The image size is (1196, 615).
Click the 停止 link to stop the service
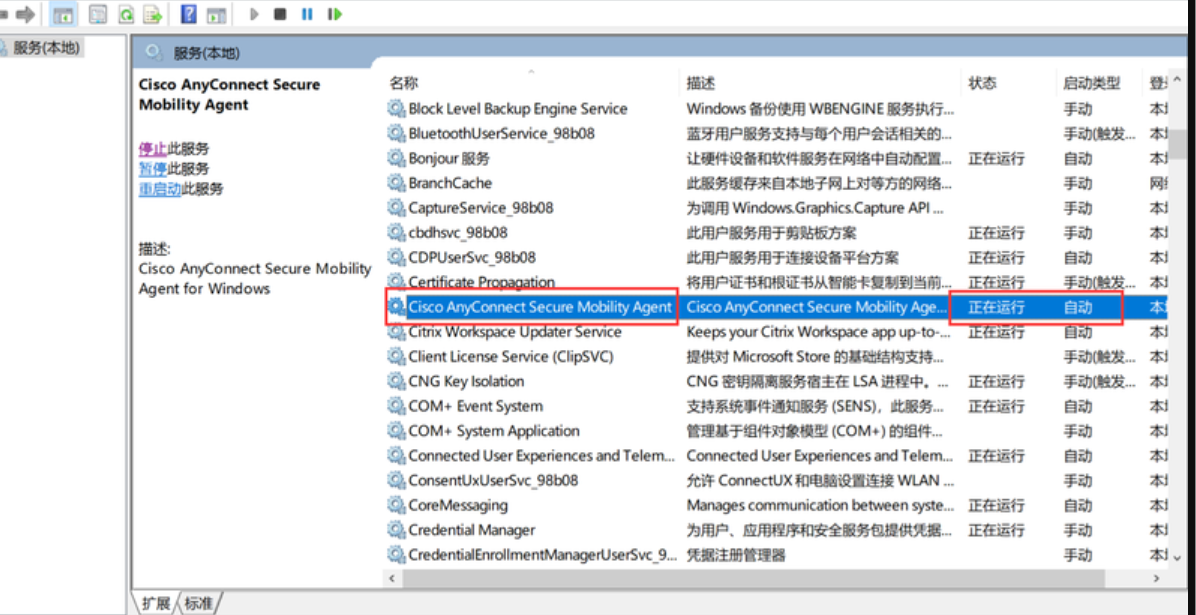(x=152, y=149)
